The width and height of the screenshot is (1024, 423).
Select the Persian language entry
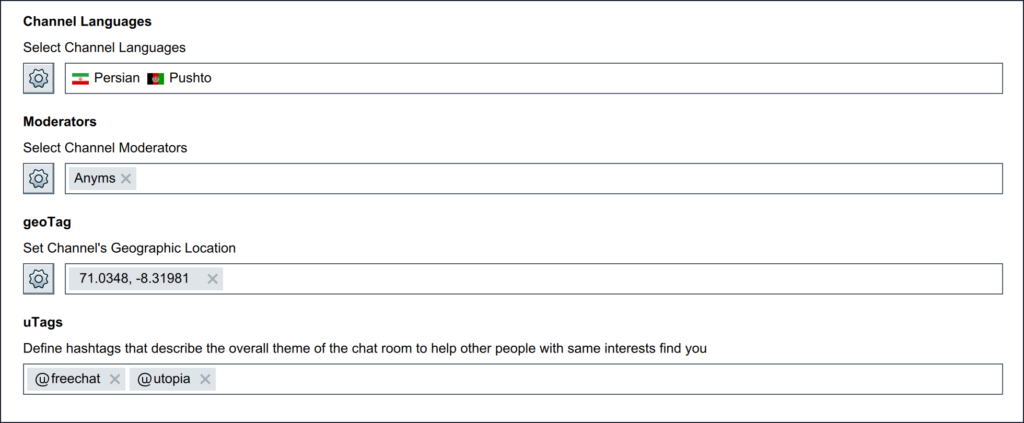116,78
